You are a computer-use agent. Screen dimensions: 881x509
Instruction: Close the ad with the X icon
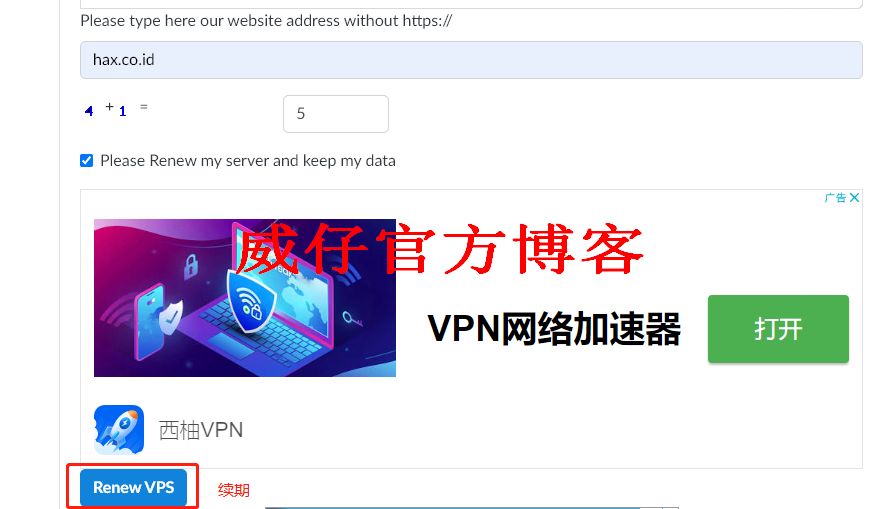point(854,198)
